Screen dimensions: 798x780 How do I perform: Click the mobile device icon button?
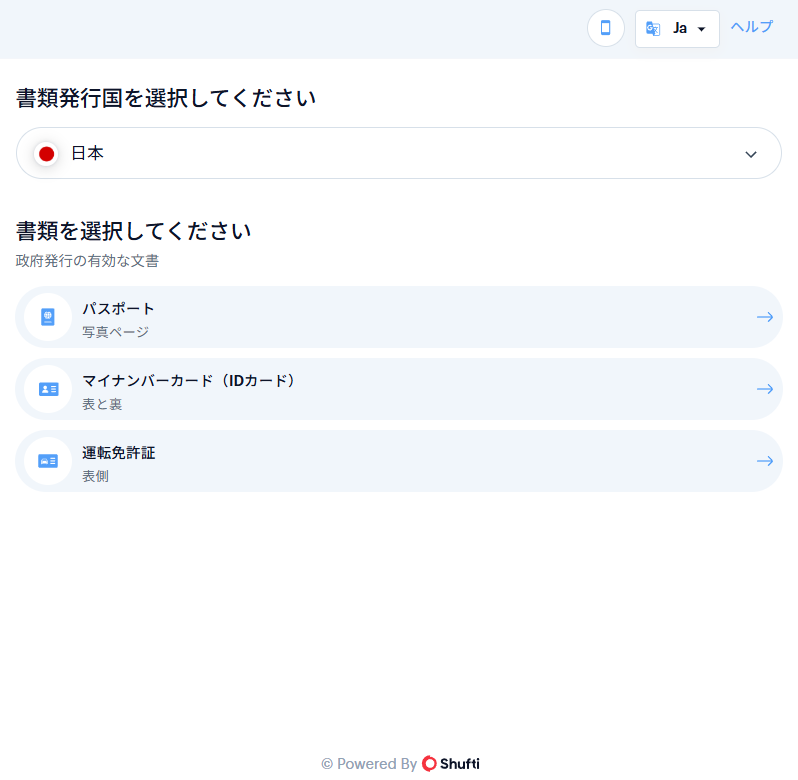[x=606, y=28]
